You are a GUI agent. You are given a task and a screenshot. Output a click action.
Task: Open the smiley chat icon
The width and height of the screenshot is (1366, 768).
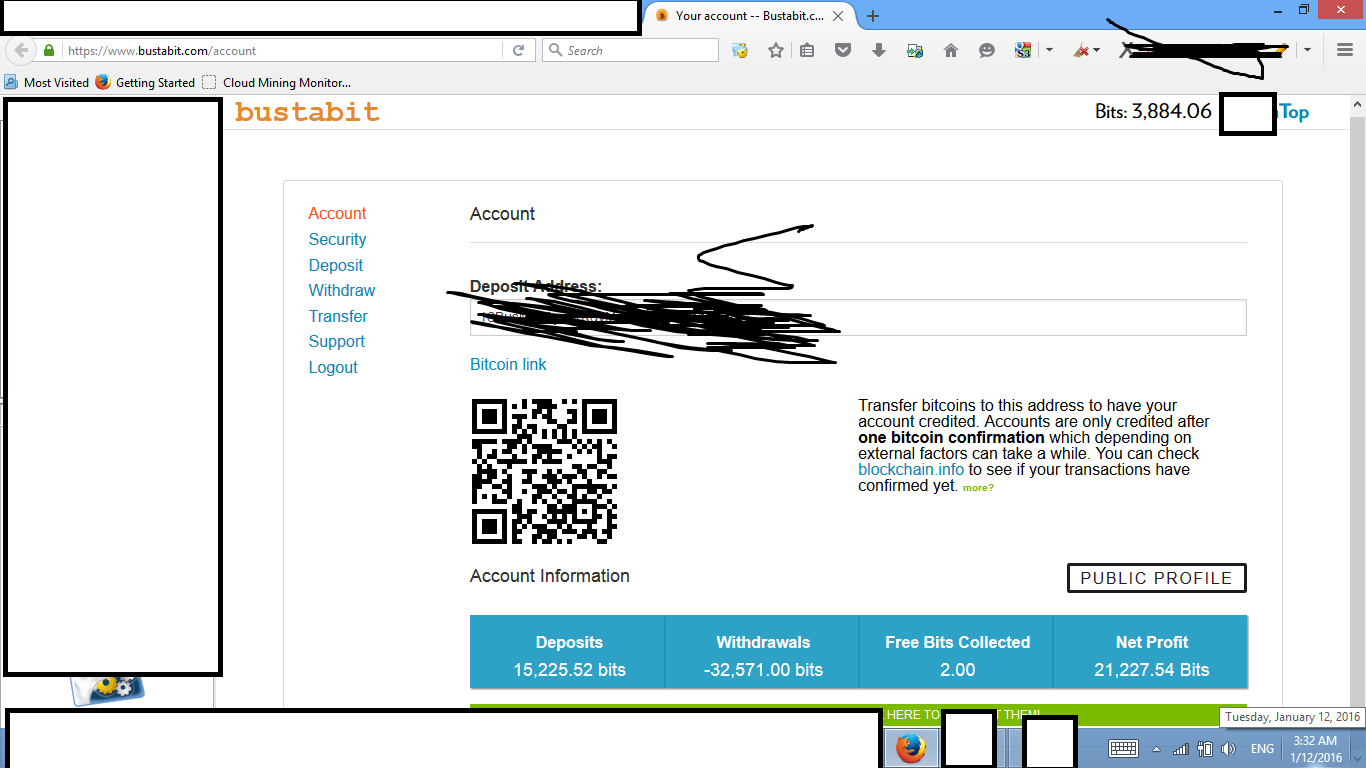[987, 50]
